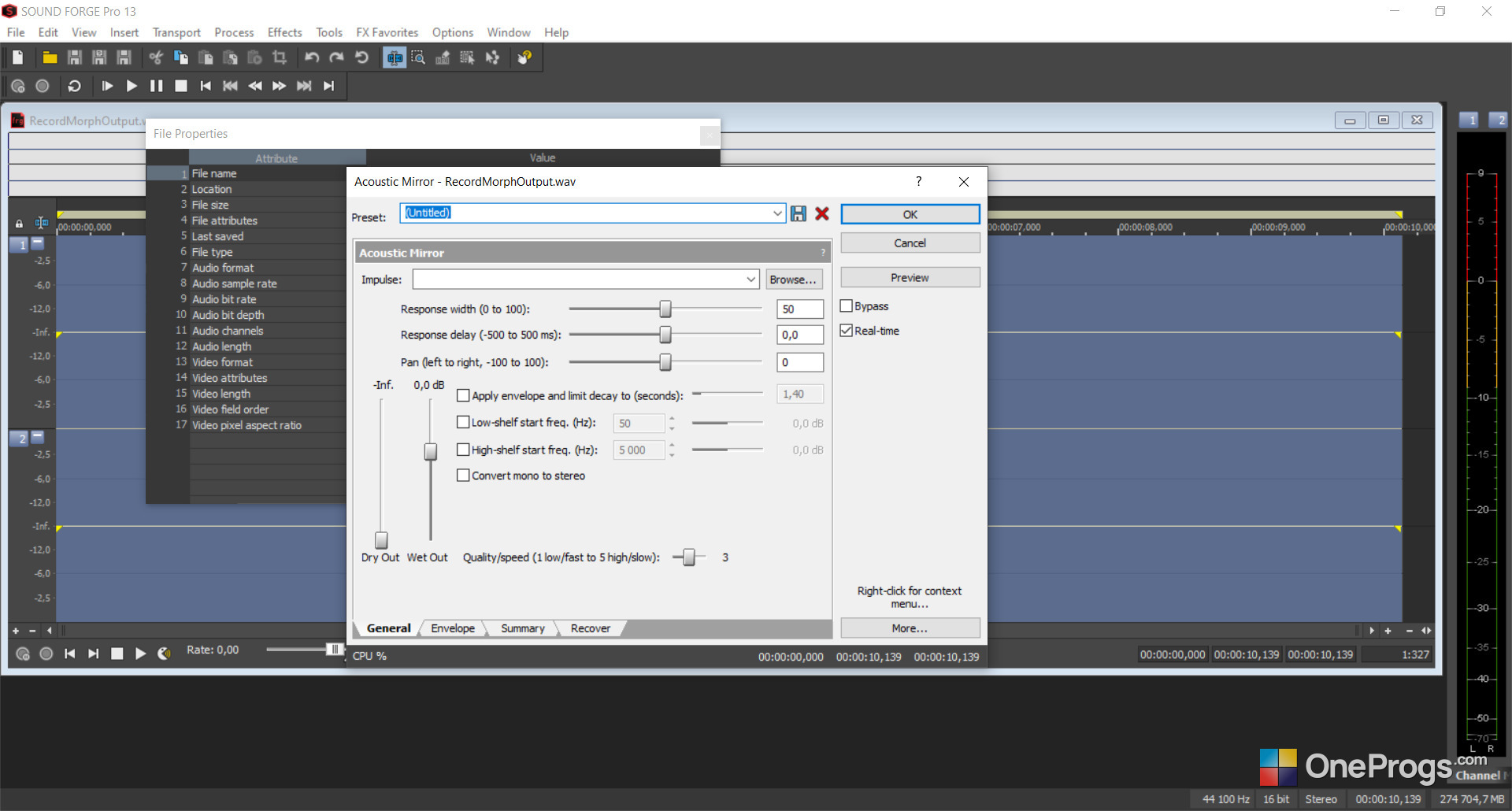The image size is (1512, 811).
Task: Select the Magnify tool icon
Action: pos(418,57)
